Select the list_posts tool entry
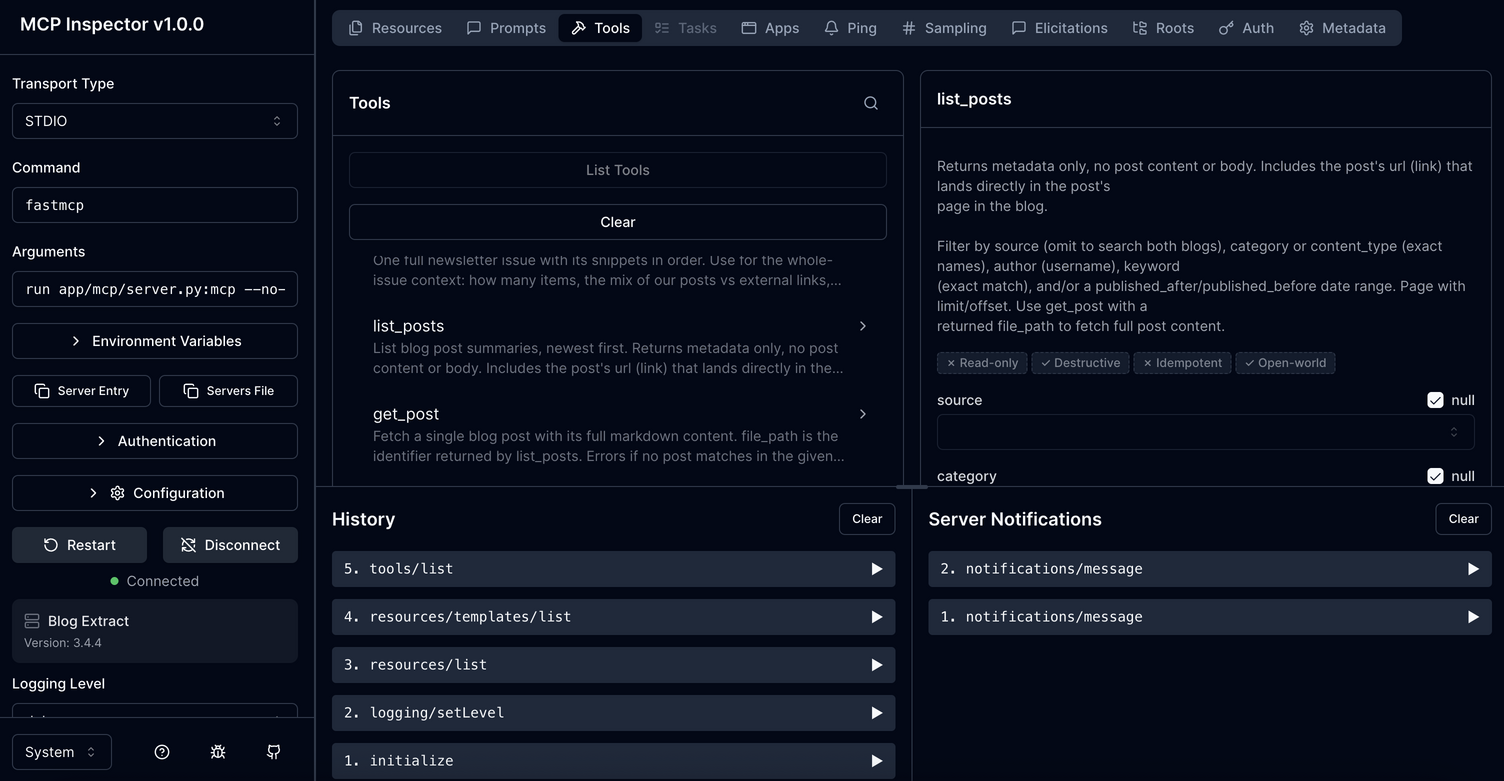This screenshot has height=781, width=1504. [618, 346]
